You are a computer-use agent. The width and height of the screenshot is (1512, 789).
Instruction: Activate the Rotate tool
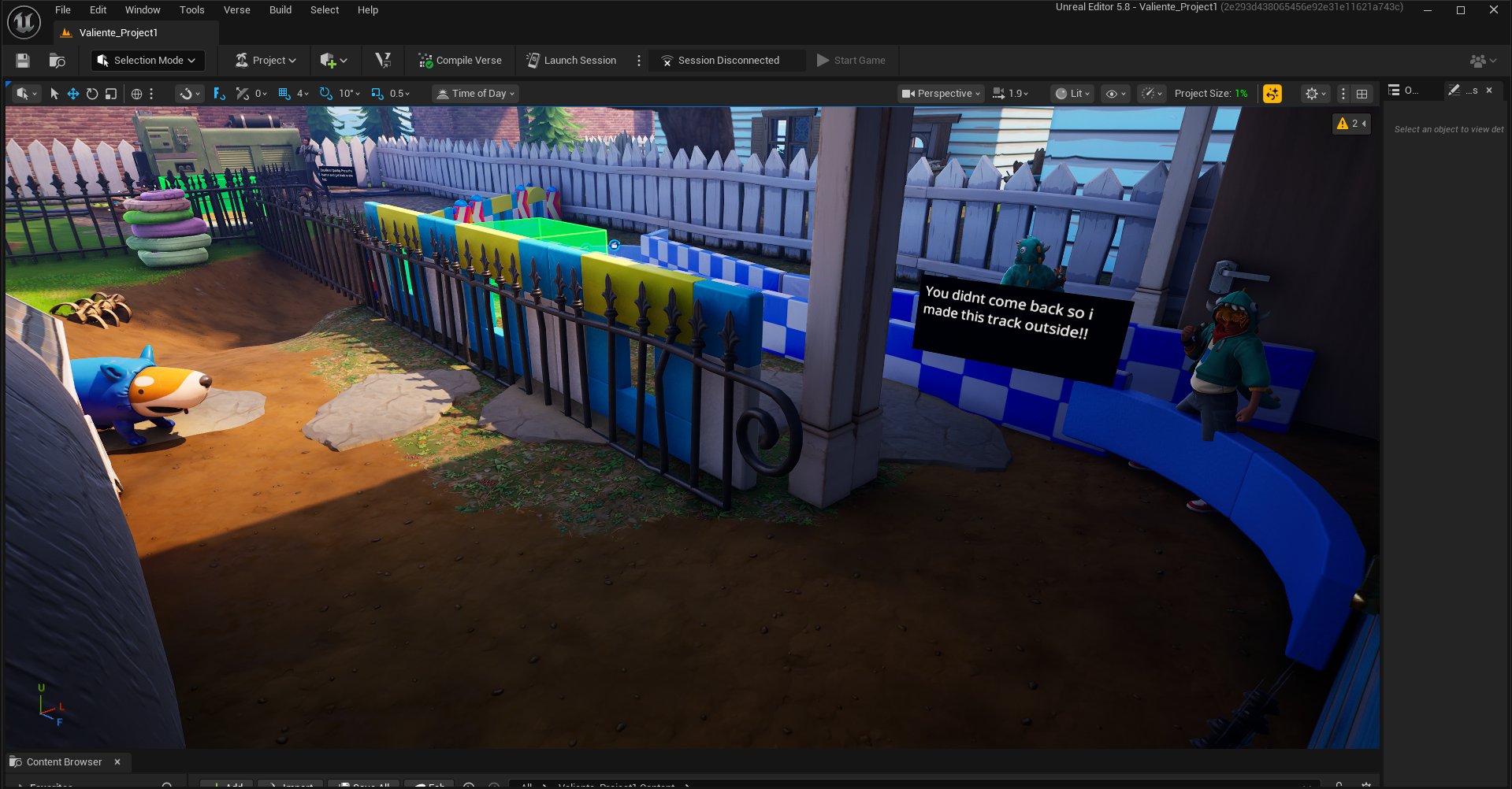[x=92, y=94]
